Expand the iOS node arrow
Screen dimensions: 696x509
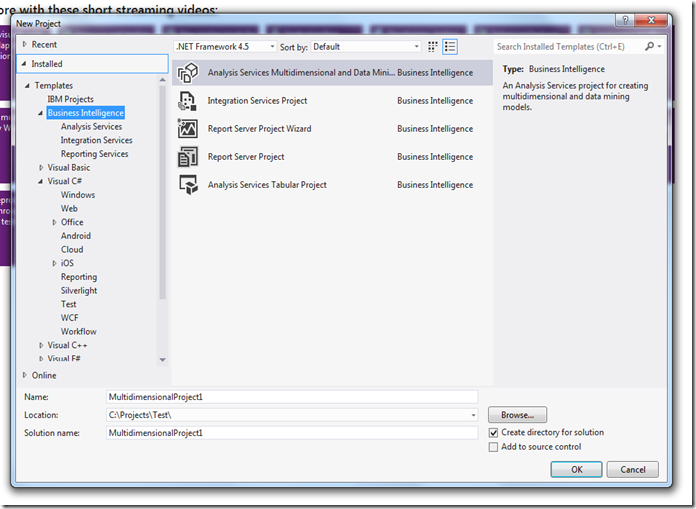[x=54, y=263]
